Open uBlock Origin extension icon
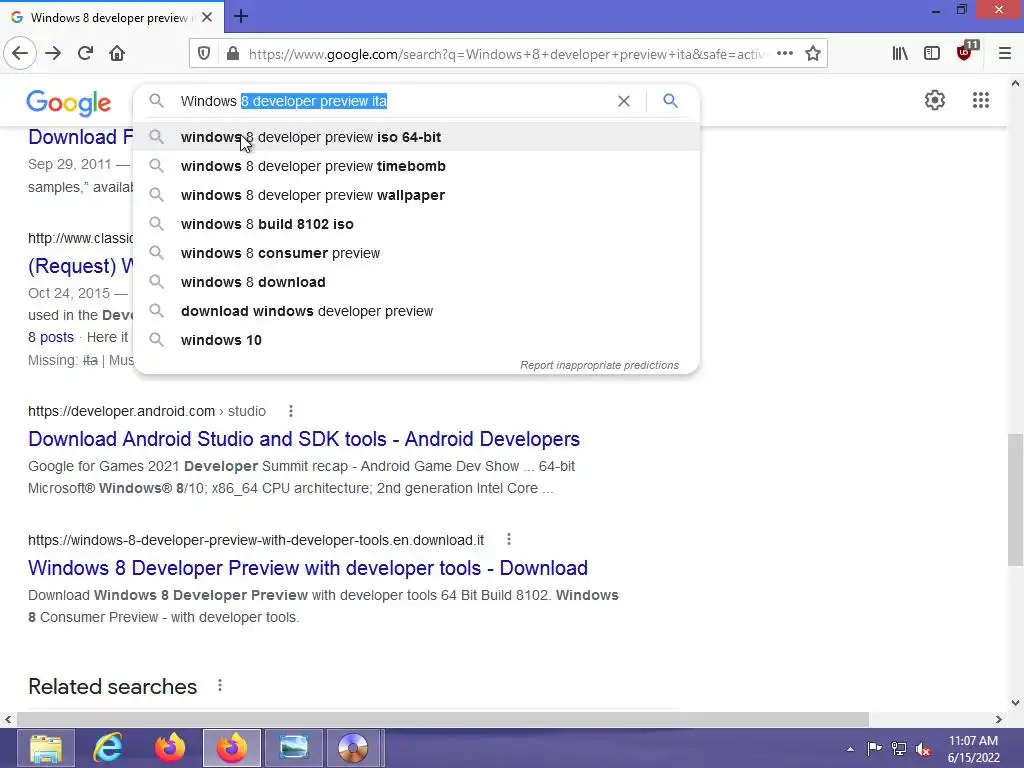The height and width of the screenshot is (768, 1024). click(966, 52)
